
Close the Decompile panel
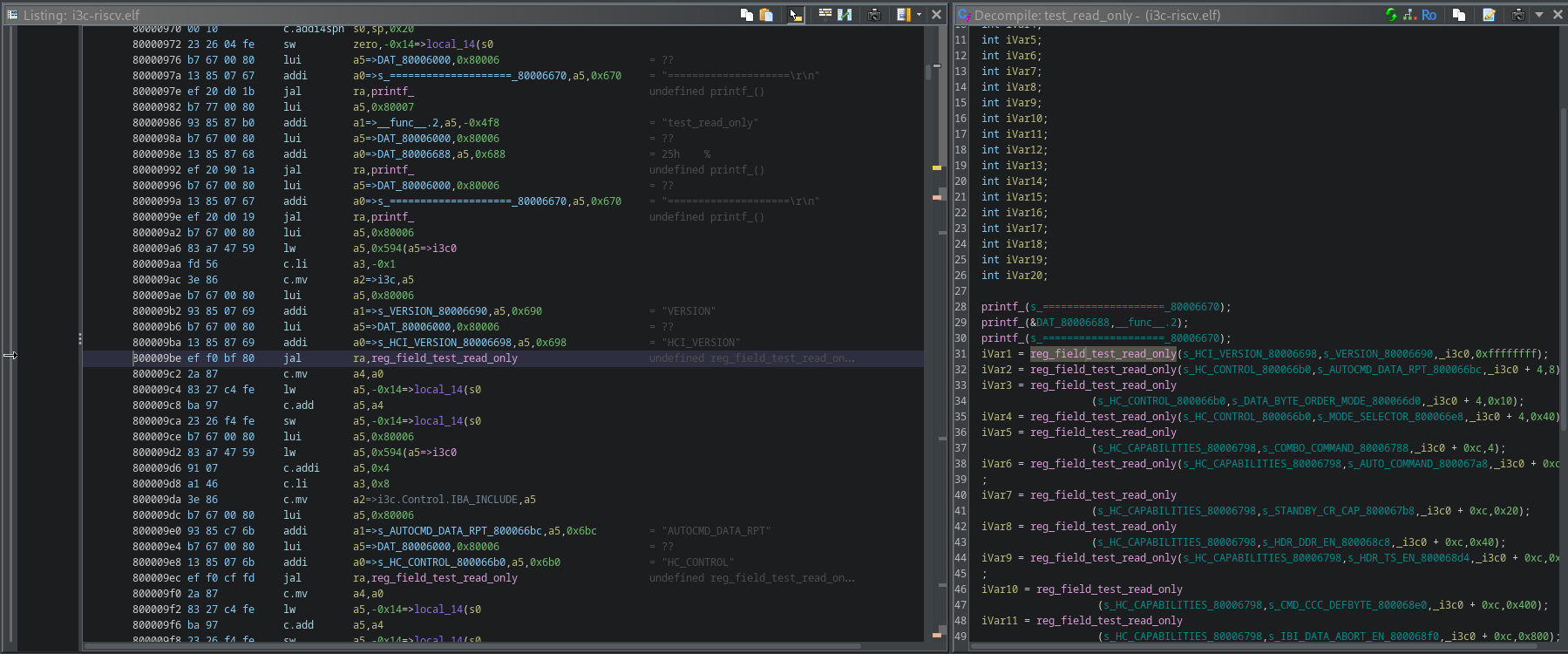[x=1557, y=14]
